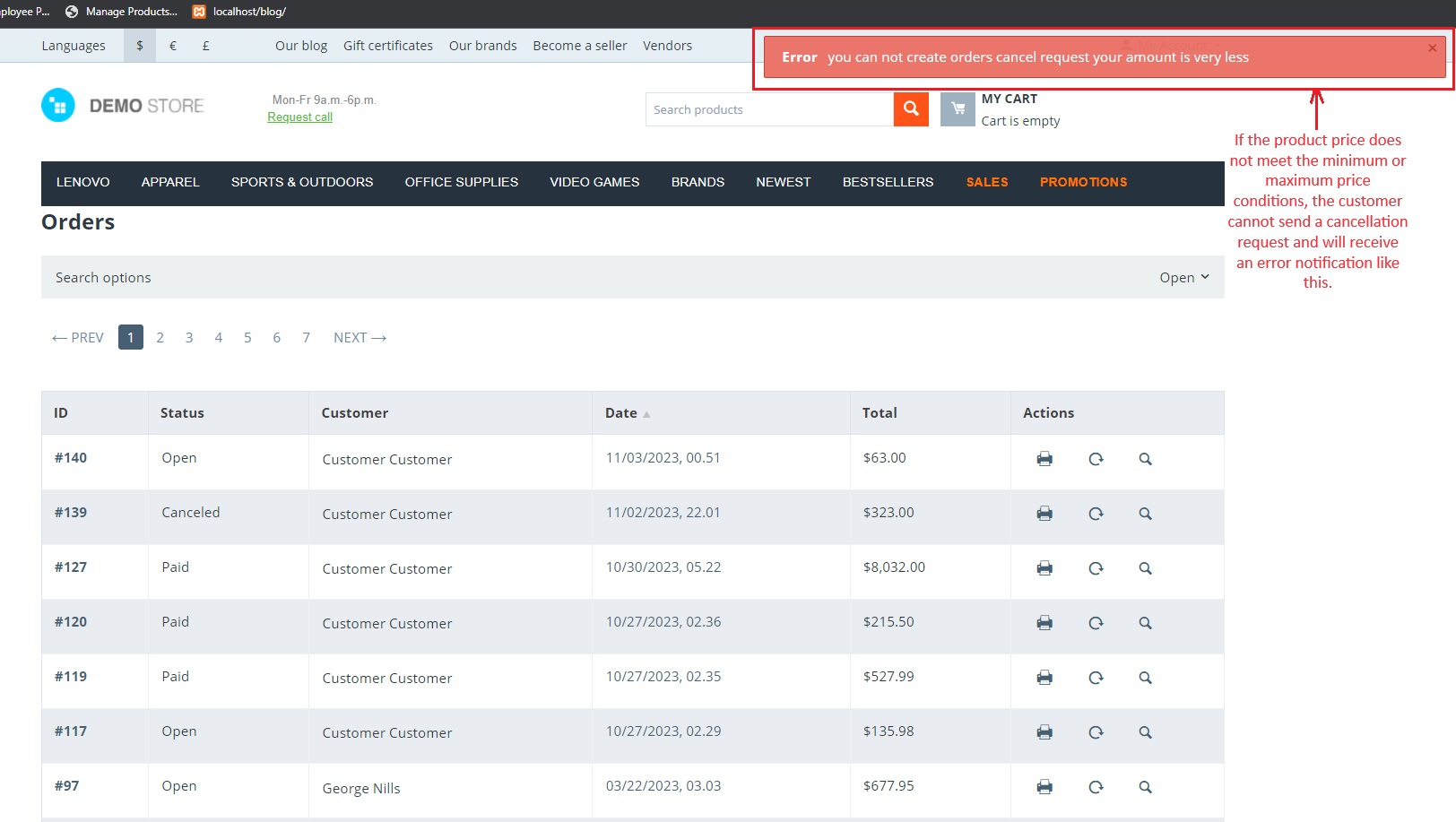
Task: Go to orders page 7
Action: pos(306,338)
